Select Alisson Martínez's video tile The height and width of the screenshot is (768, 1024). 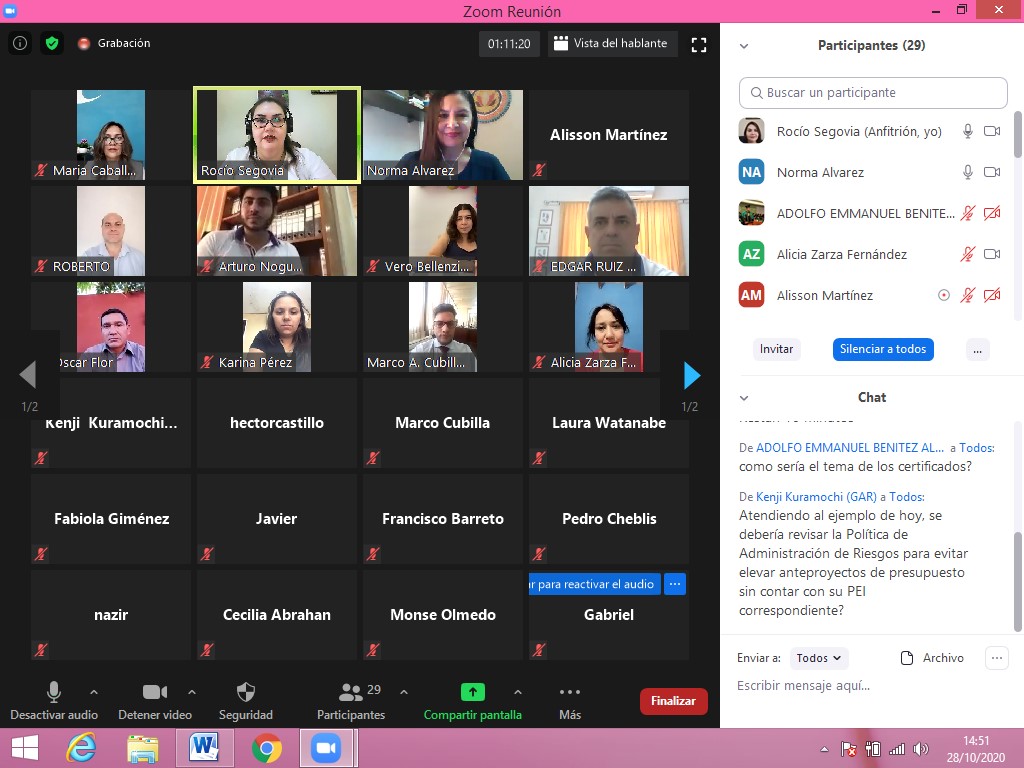(x=609, y=135)
